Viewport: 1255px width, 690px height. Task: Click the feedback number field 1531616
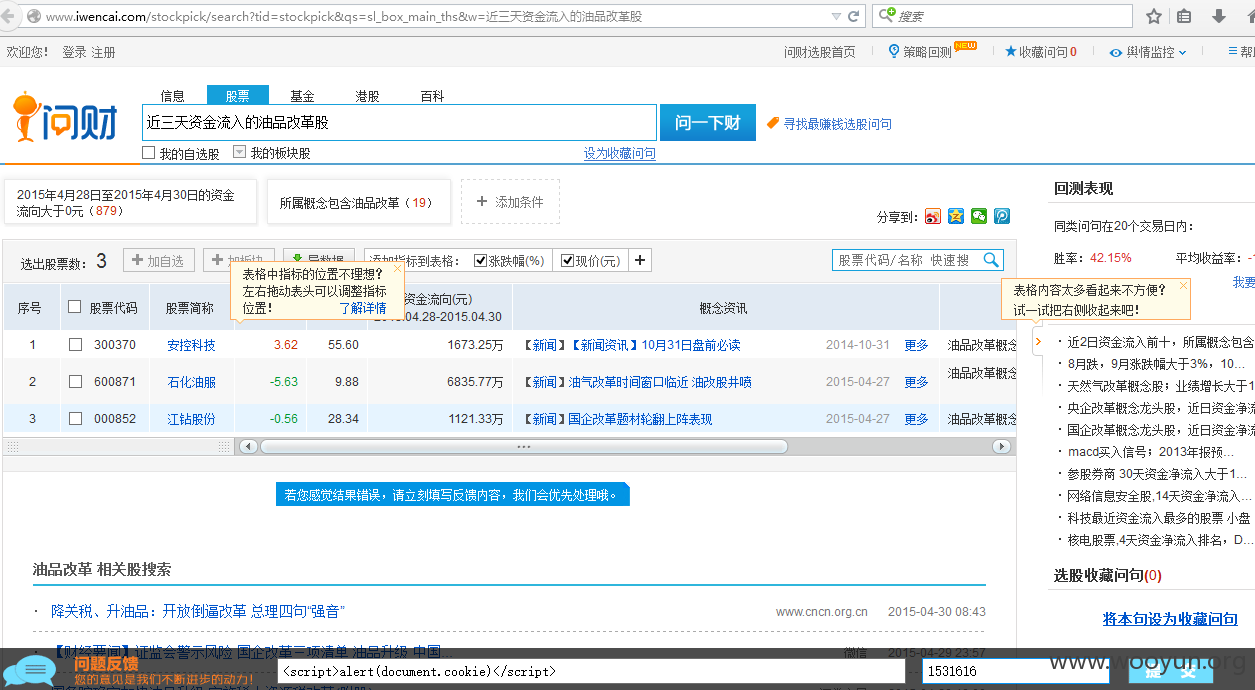1015,671
